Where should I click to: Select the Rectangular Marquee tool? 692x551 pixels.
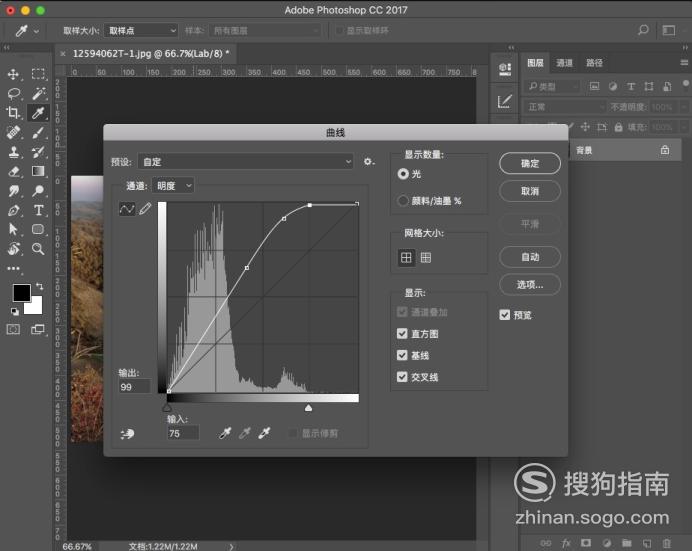pyautogui.click(x=38, y=74)
